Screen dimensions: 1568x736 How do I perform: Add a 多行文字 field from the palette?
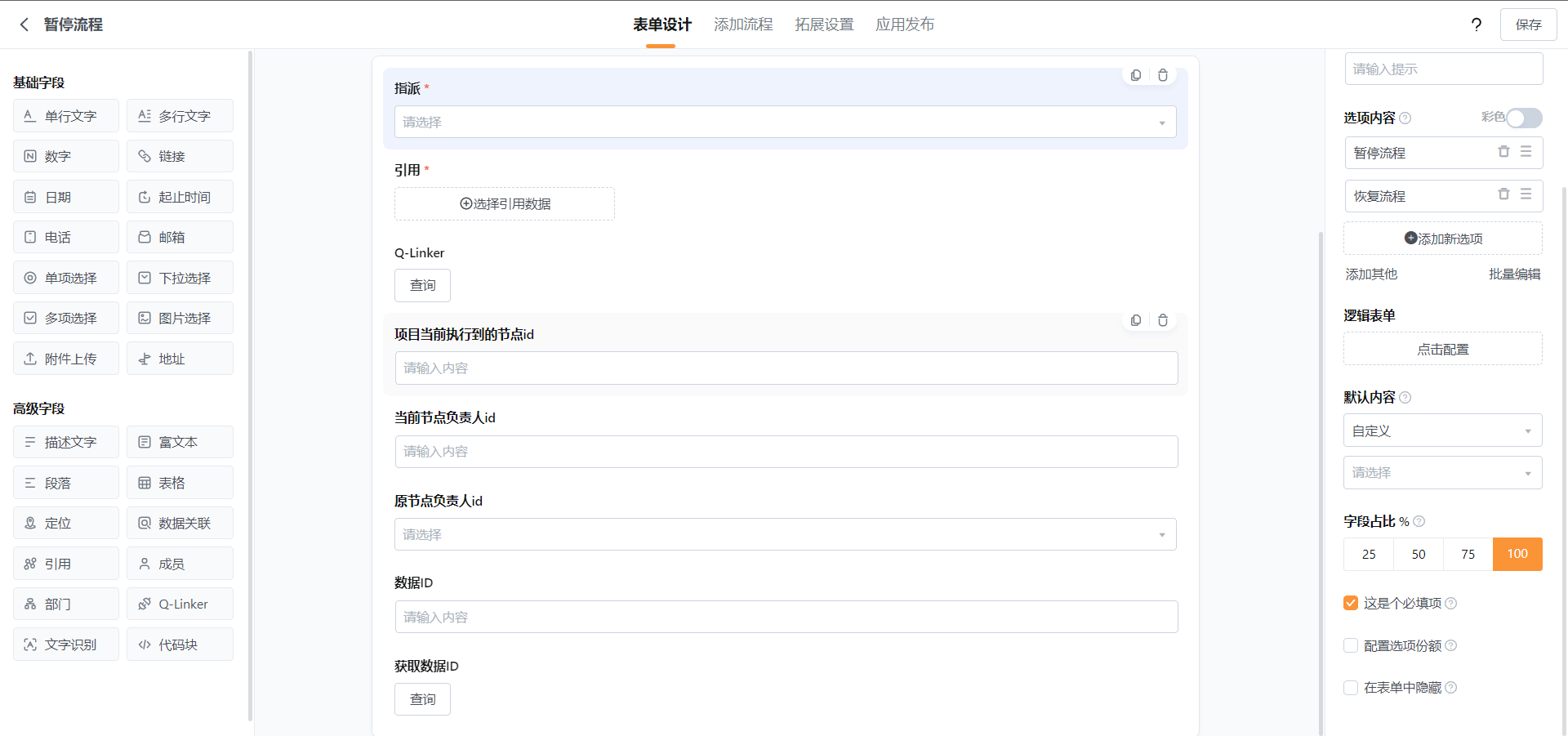point(180,116)
